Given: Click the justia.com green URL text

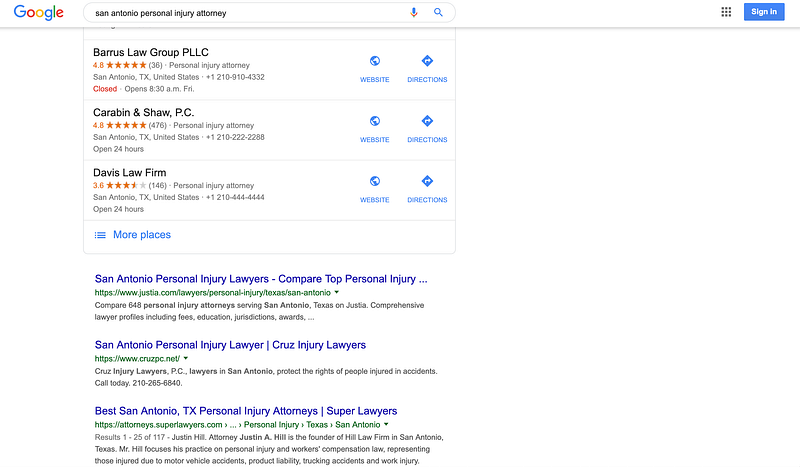Looking at the screenshot, I should pos(213,293).
